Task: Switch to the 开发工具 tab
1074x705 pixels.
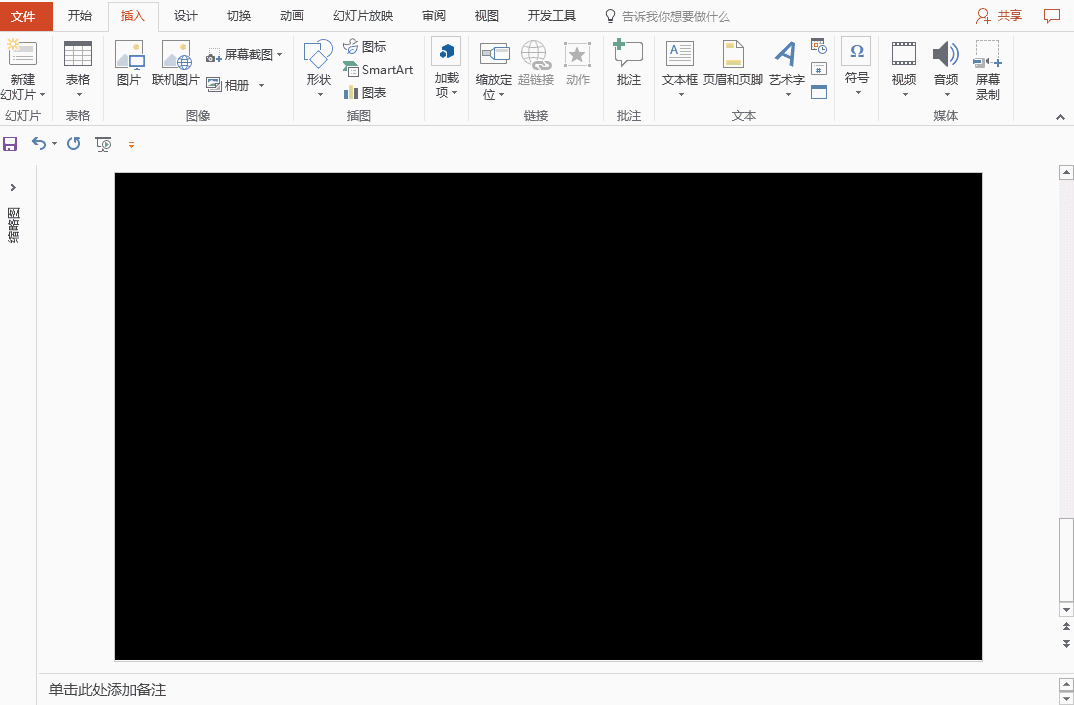Action: (552, 16)
